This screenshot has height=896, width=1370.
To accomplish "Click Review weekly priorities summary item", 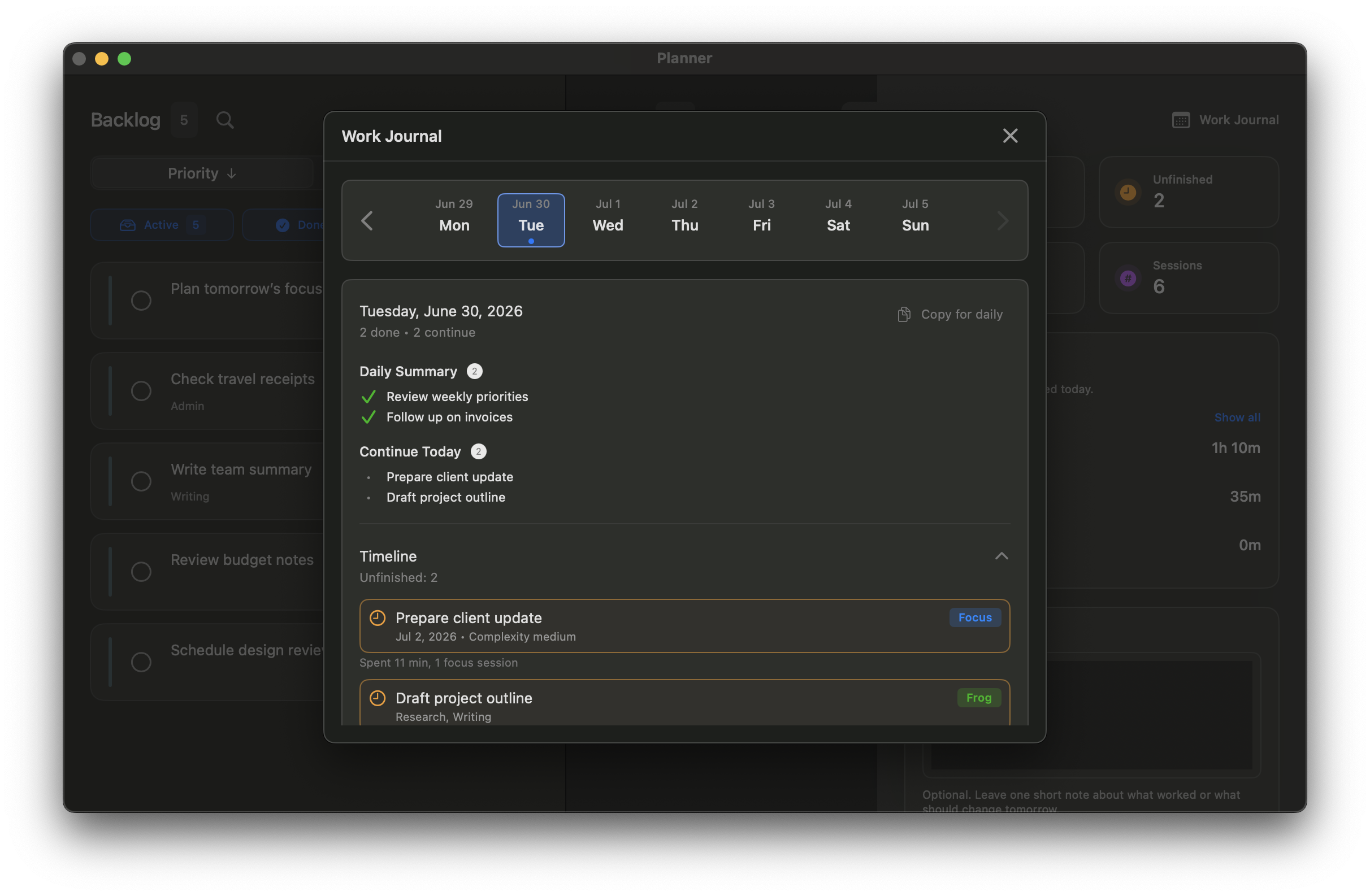I will tap(457, 397).
